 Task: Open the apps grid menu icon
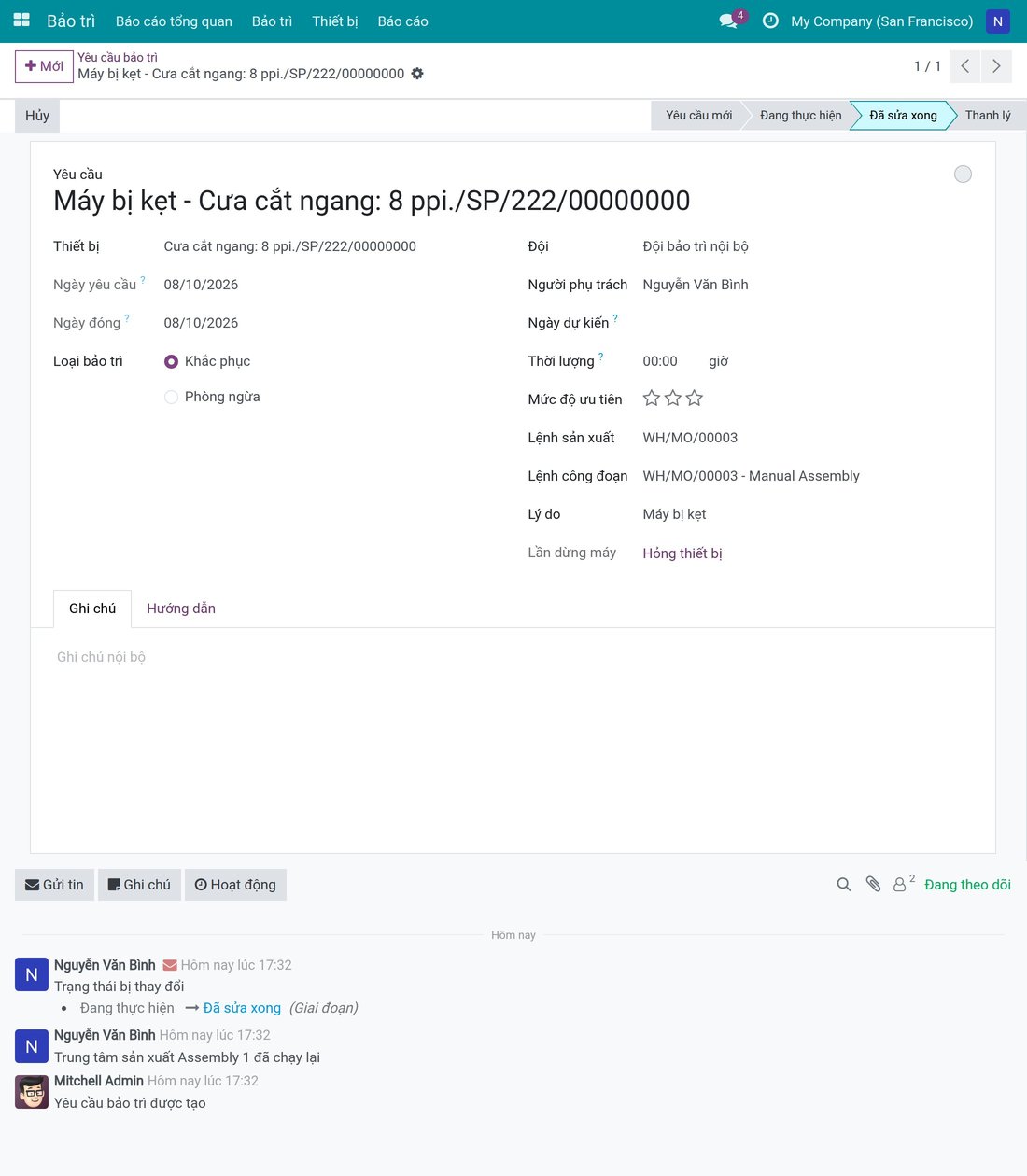[21, 21]
